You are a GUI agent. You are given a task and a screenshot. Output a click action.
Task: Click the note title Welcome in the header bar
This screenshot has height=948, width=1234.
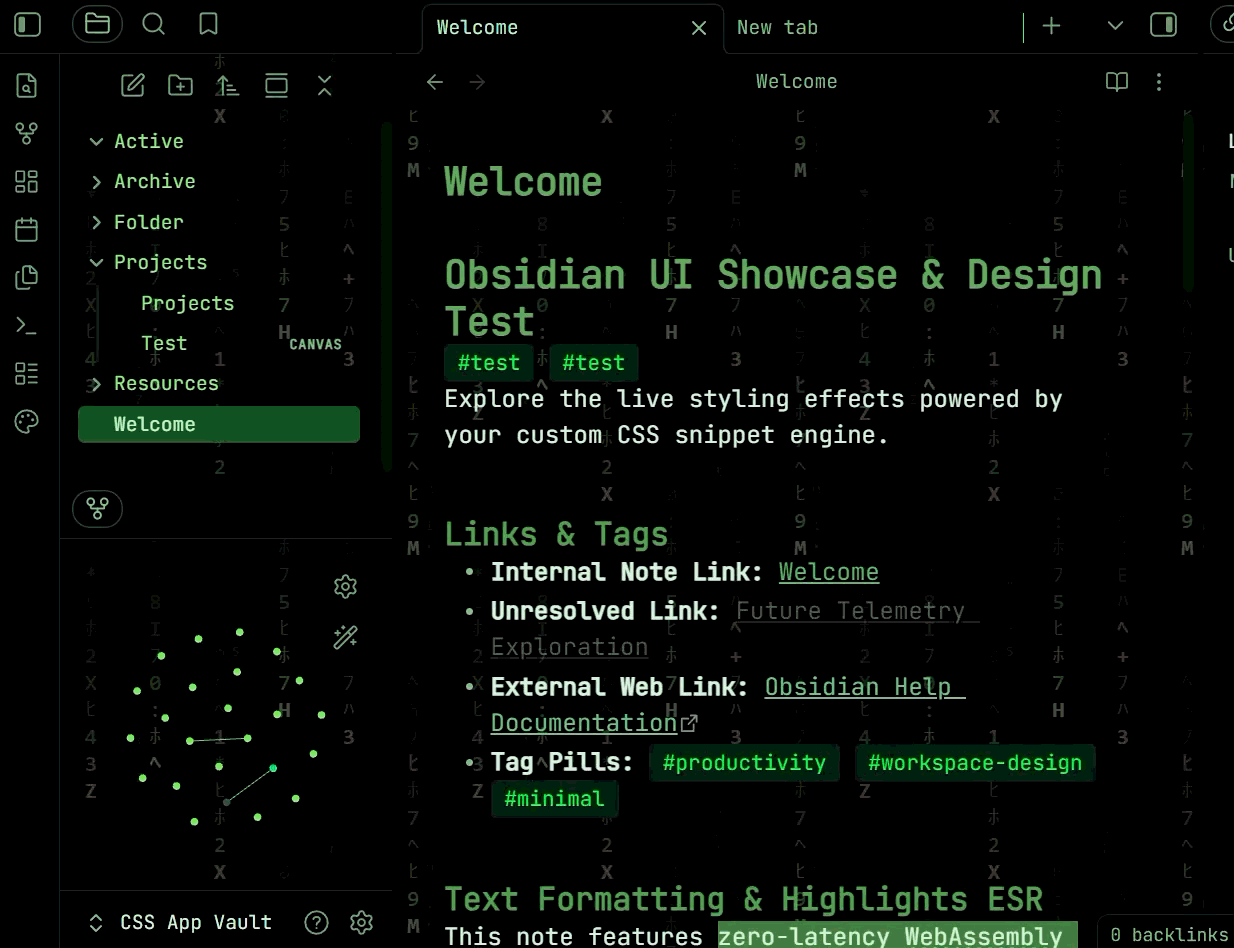click(796, 82)
